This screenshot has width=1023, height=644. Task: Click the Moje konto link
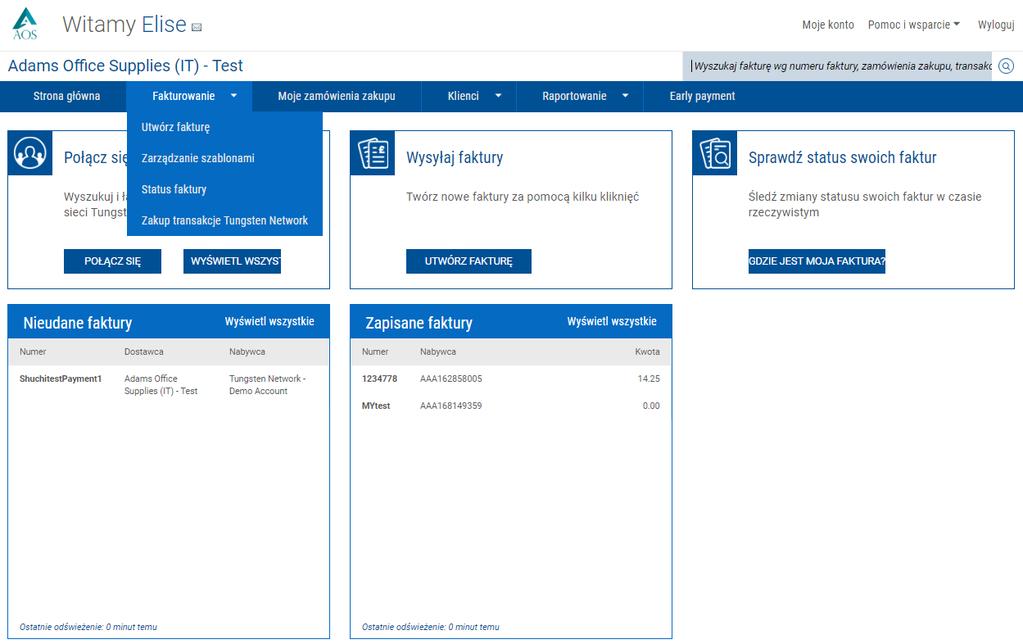click(x=828, y=25)
